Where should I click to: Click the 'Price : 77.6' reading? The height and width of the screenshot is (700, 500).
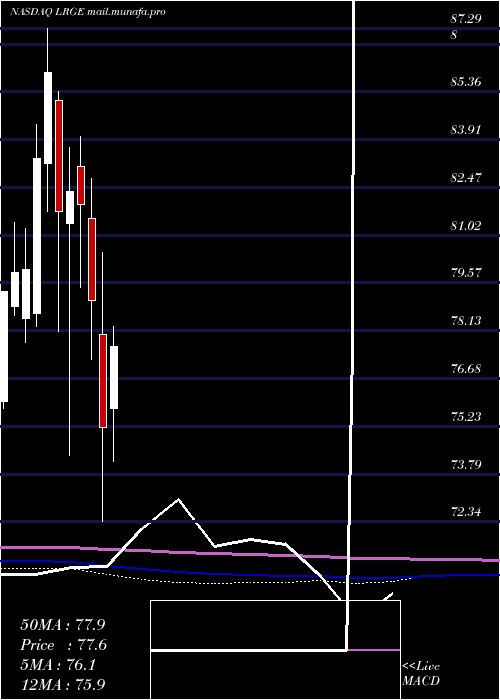click(x=63, y=645)
